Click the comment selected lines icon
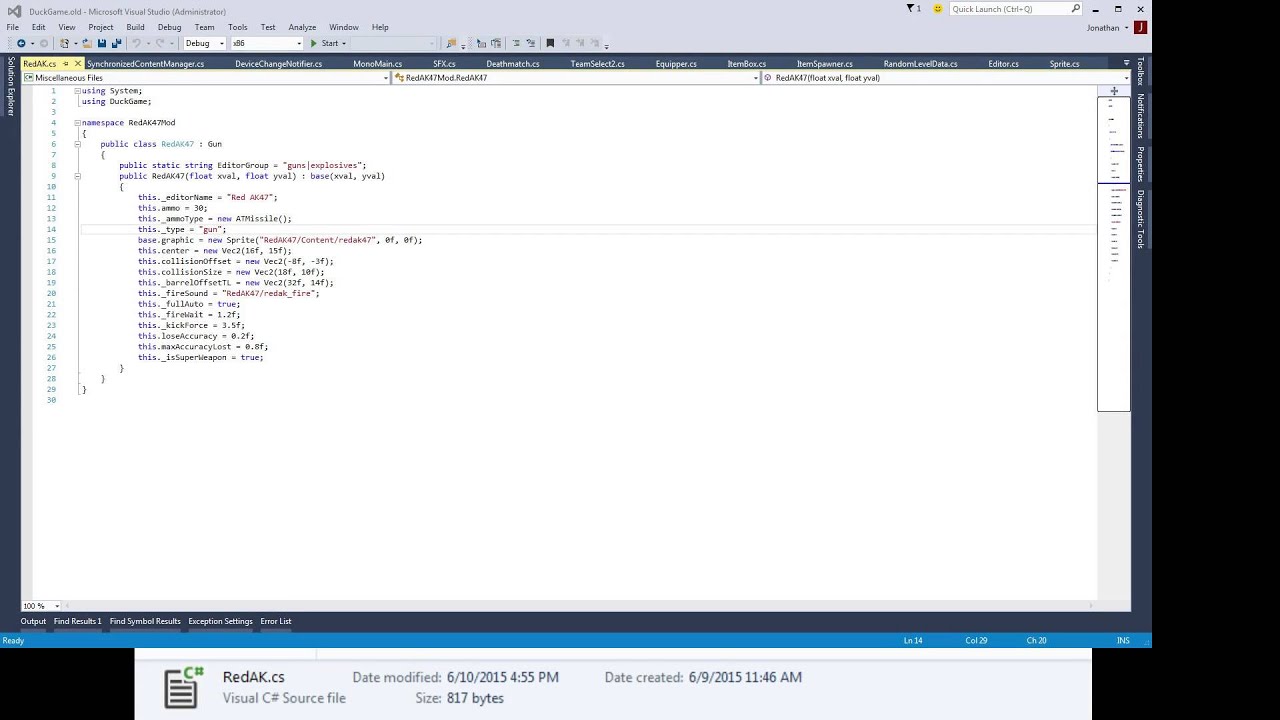Image resolution: width=1280 pixels, height=720 pixels. click(x=481, y=43)
